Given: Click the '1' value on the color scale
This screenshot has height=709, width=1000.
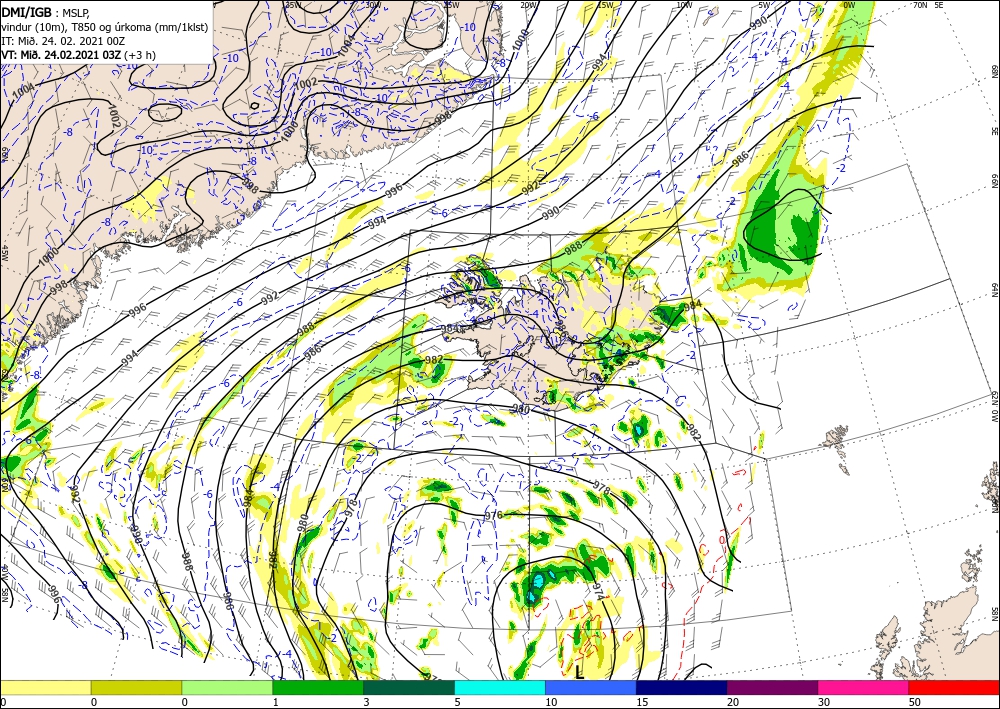Looking at the screenshot, I should tap(276, 702).
